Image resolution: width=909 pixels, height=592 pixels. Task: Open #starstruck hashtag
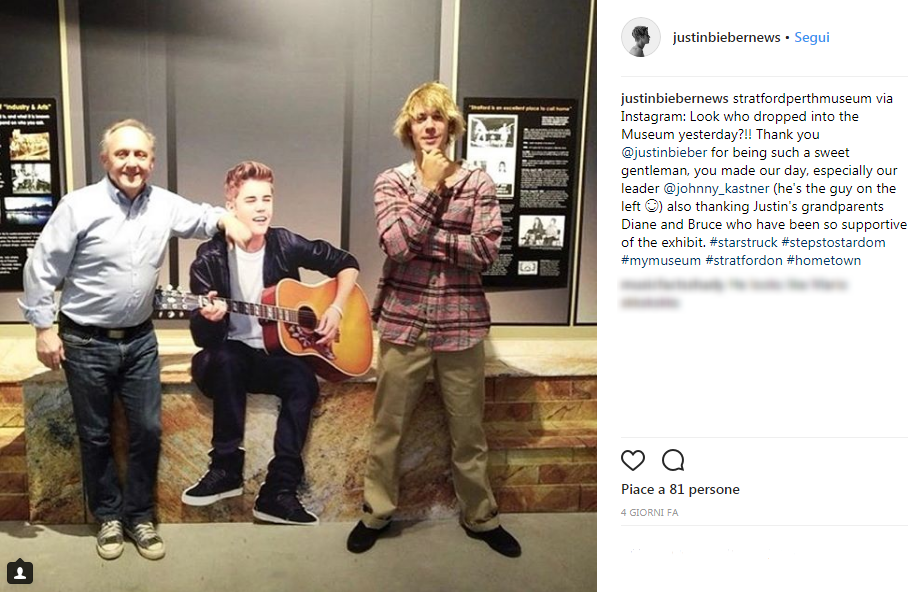(x=743, y=242)
